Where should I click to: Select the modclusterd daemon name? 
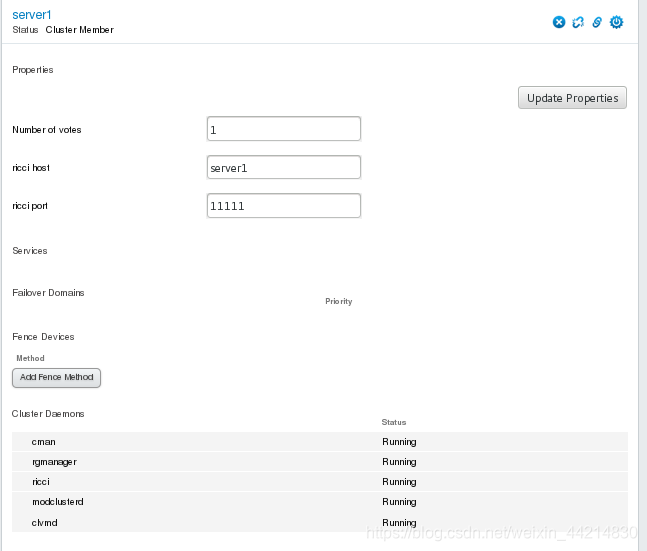click(x=58, y=501)
